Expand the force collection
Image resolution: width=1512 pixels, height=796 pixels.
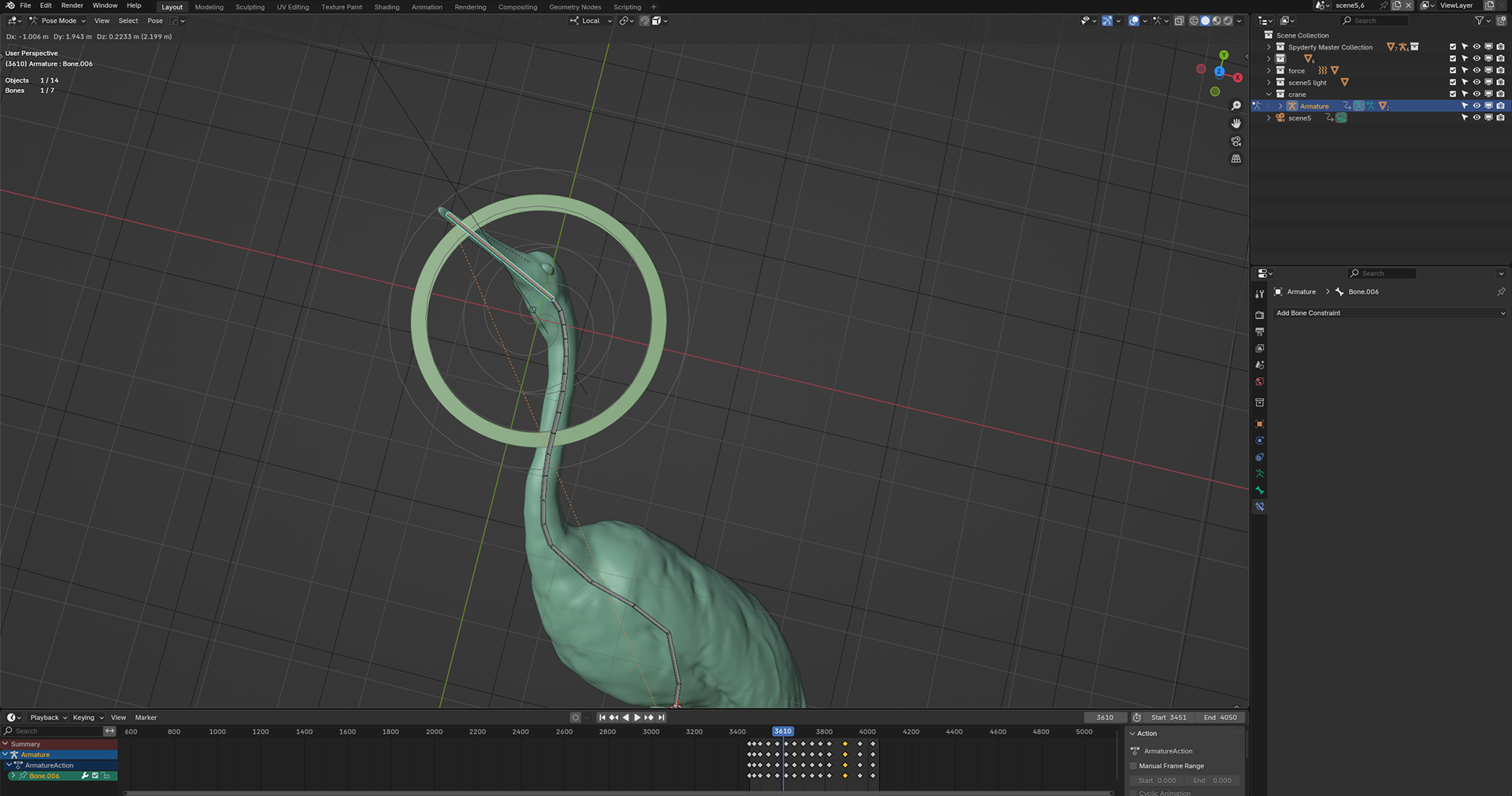pyautogui.click(x=1269, y=71)
